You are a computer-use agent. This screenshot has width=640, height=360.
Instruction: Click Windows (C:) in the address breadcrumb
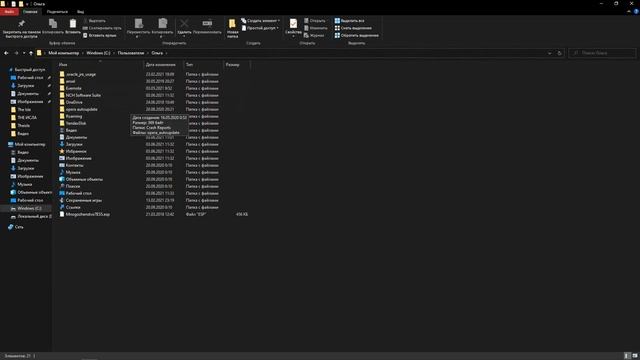[98, 53]
